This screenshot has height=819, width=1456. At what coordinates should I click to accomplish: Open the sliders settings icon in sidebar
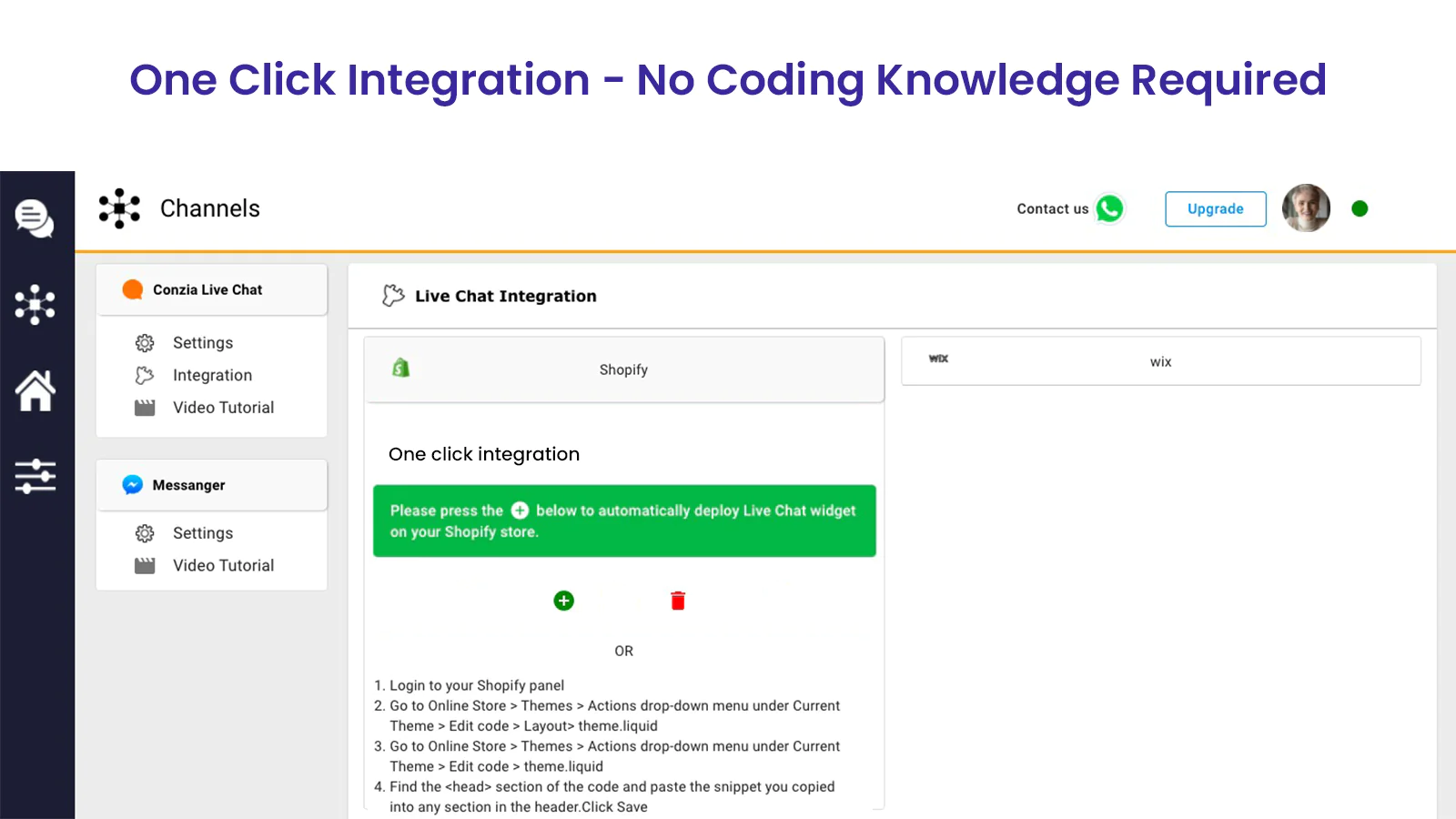point(35,476)
